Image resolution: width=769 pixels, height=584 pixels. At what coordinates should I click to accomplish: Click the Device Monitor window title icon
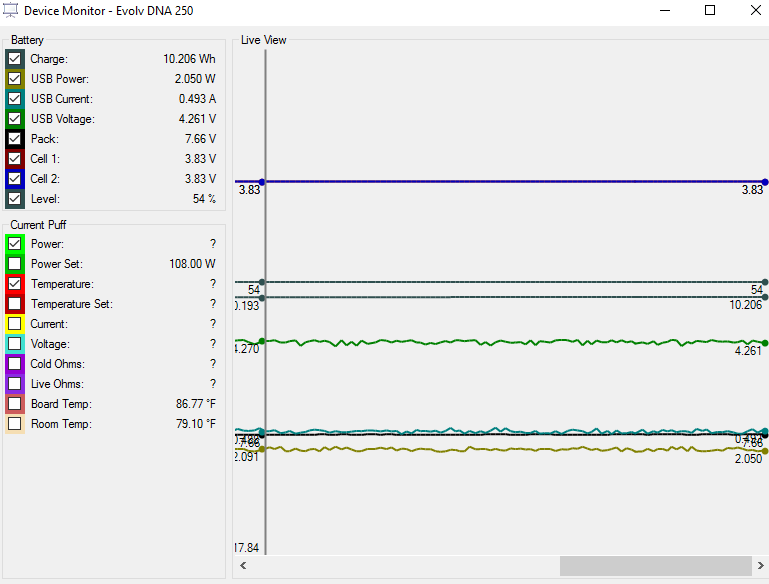tap(12, 10)
